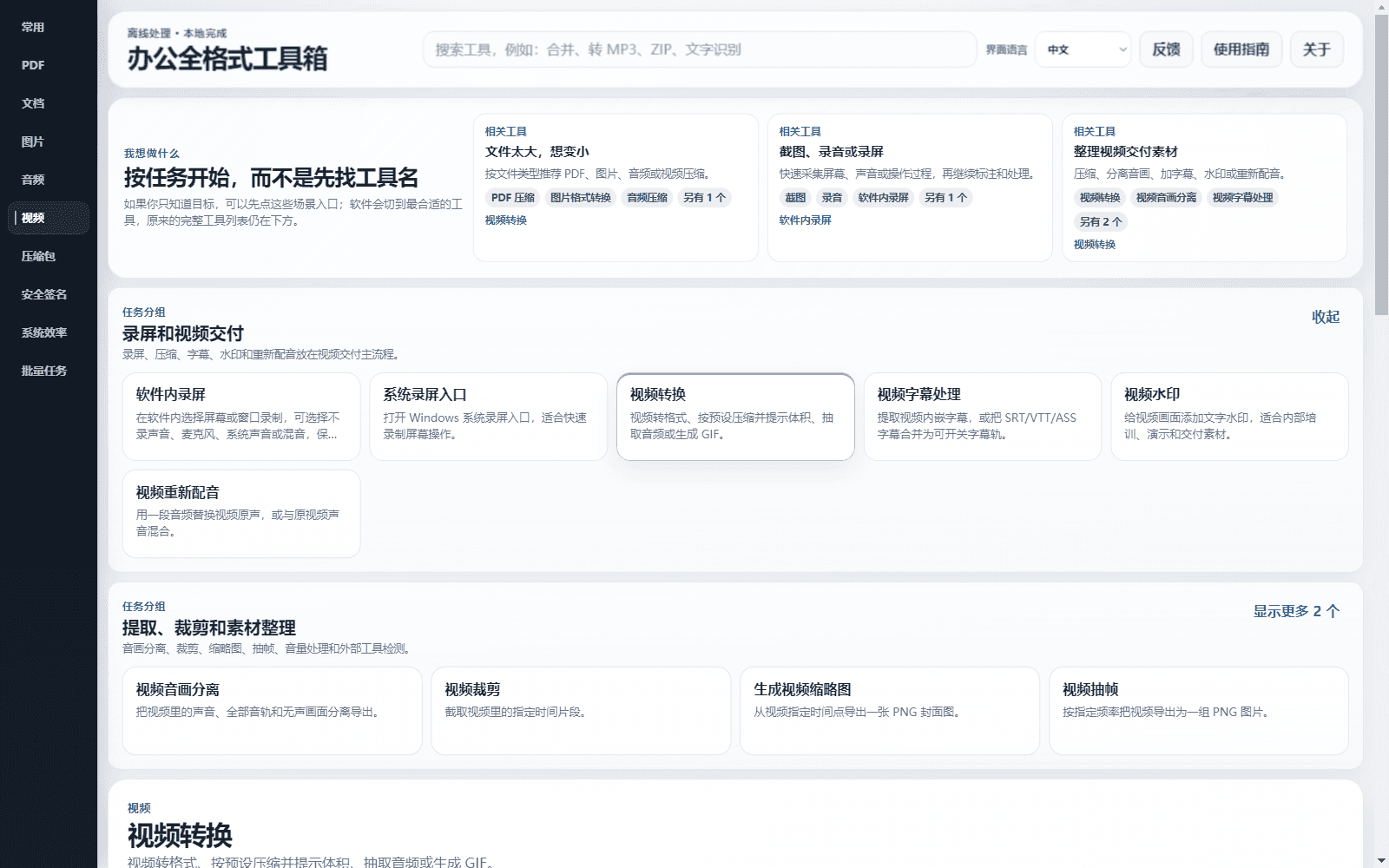Open the 视频水印 tool card
The width and height of the screenshot is (1389, 868).
[1229, 417]
